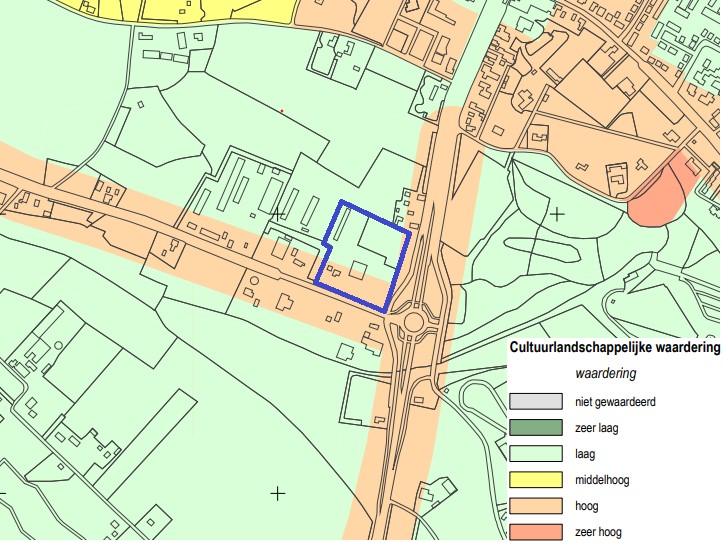Click the 'middelhoog' legend label
The height and width of the screenshot is (543, 724).
coord(602,480)
